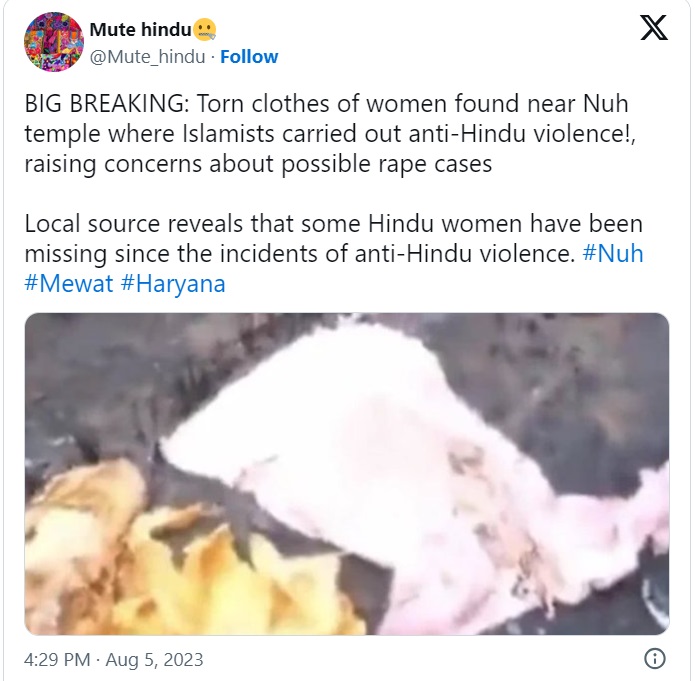Click the 'raising concerns about possible' text line
695x681 pixels.
(x=258, y=164)
